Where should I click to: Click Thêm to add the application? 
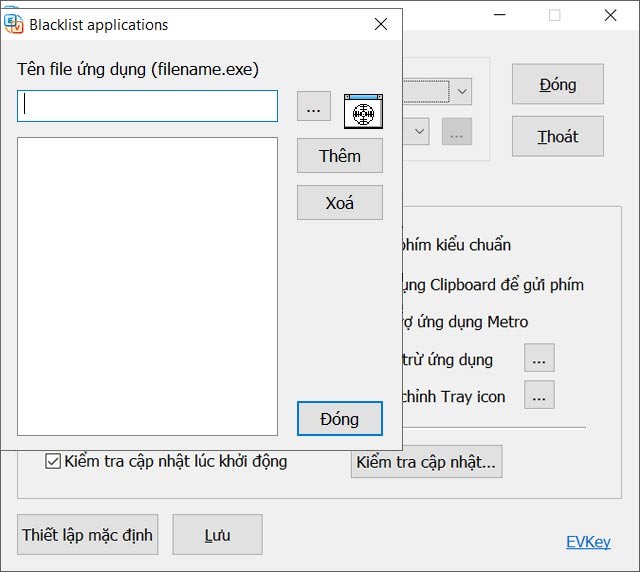(340, 156)
